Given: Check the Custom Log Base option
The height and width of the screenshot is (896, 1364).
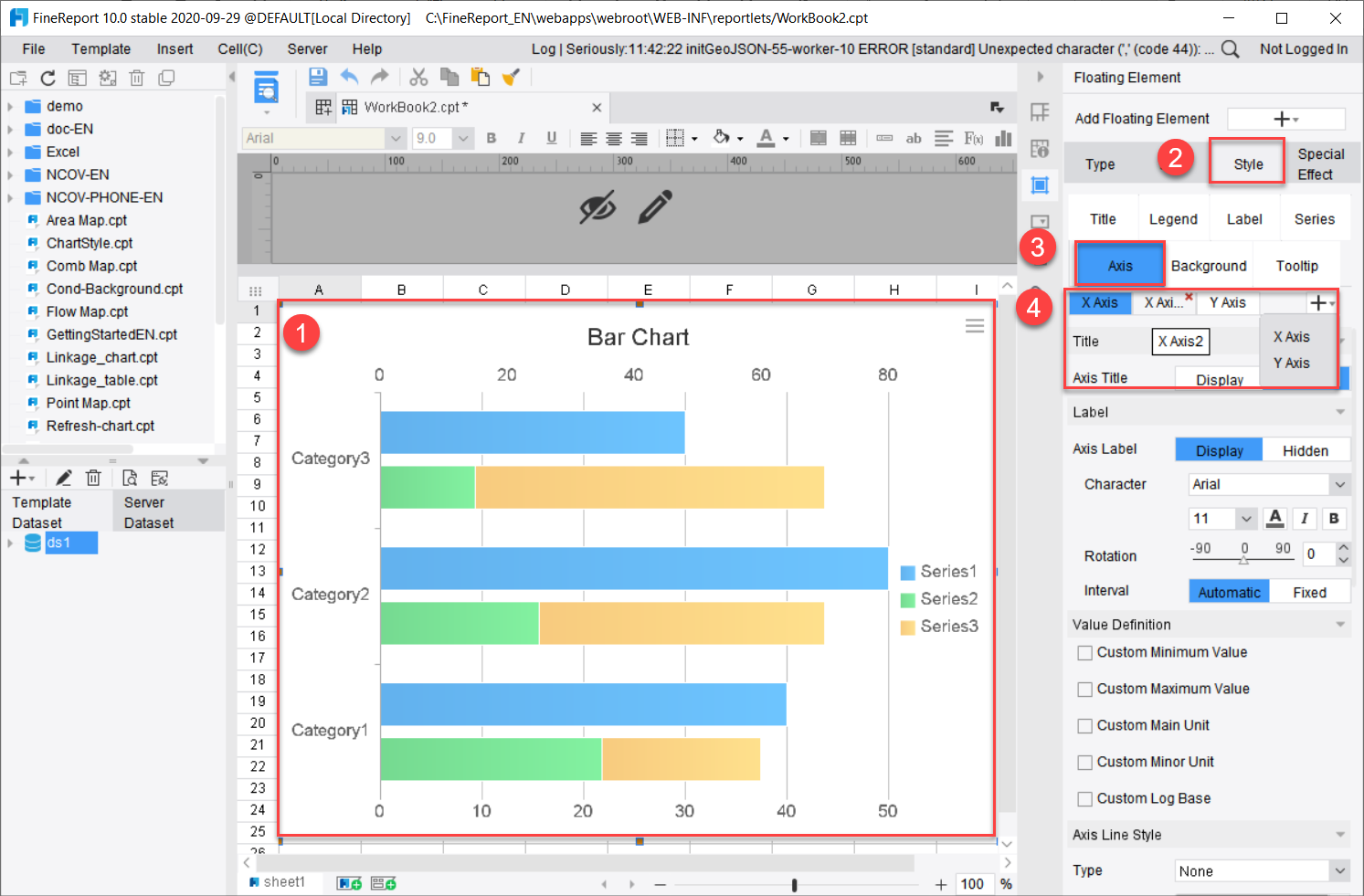Looking at the screenshot, I should tap(1084, 798).
